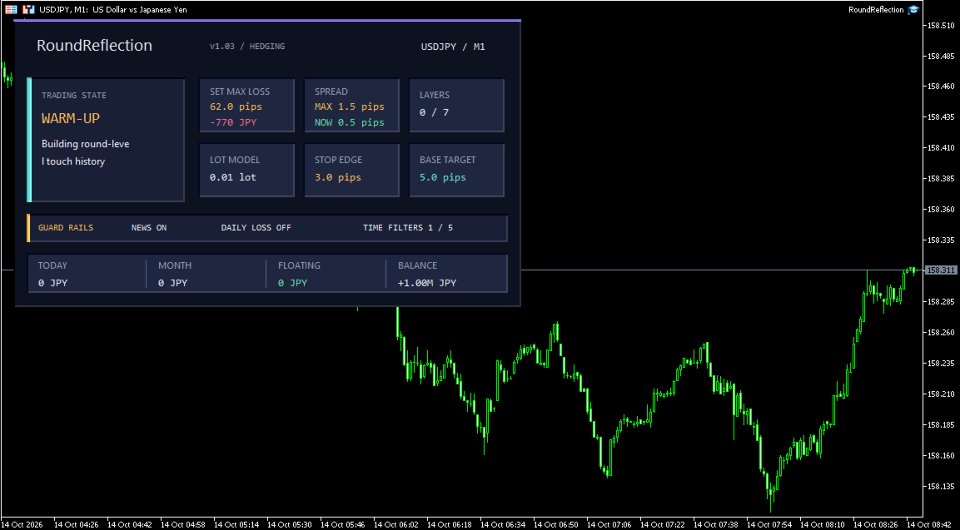
Task: Select the '0 JPY' value under TODAY
Action: 51,283
